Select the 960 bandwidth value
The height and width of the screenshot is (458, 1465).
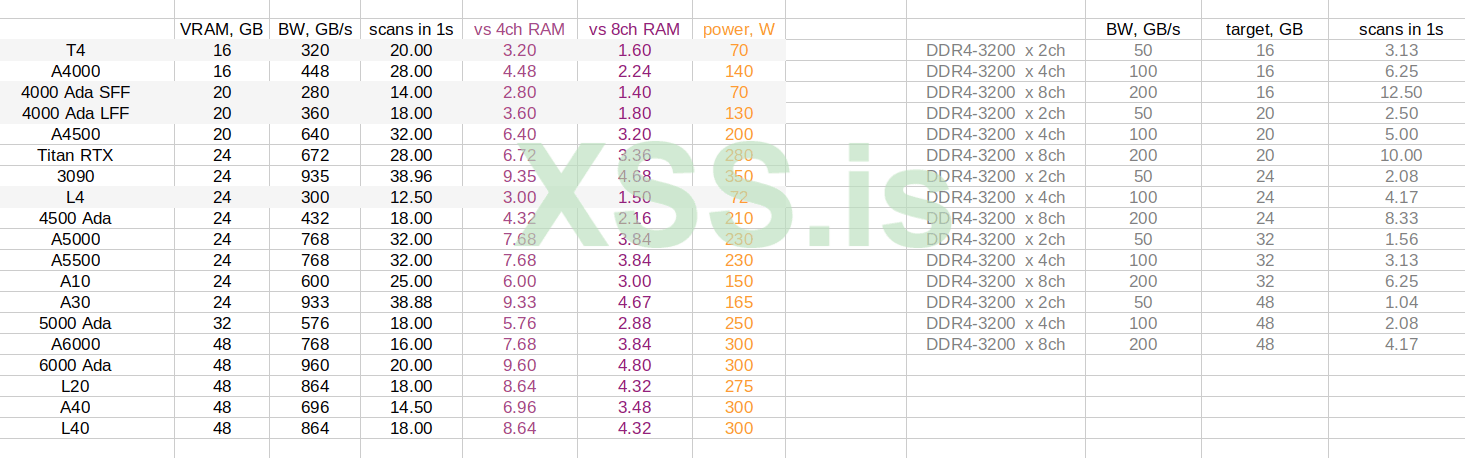tap(315, 365)
